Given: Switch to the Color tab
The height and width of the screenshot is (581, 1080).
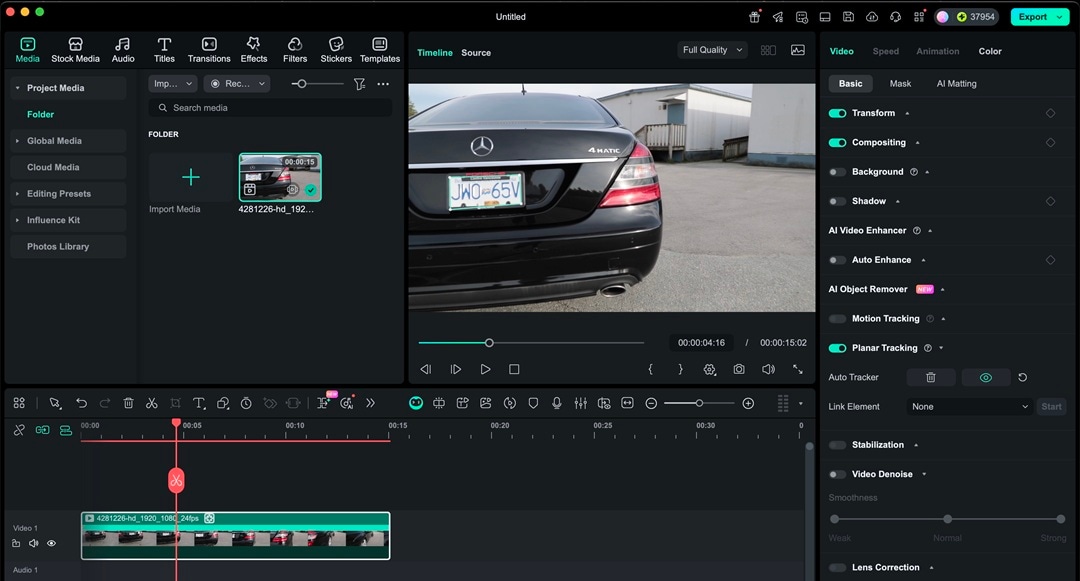Looking at the screenshot, I should point(990,51).
